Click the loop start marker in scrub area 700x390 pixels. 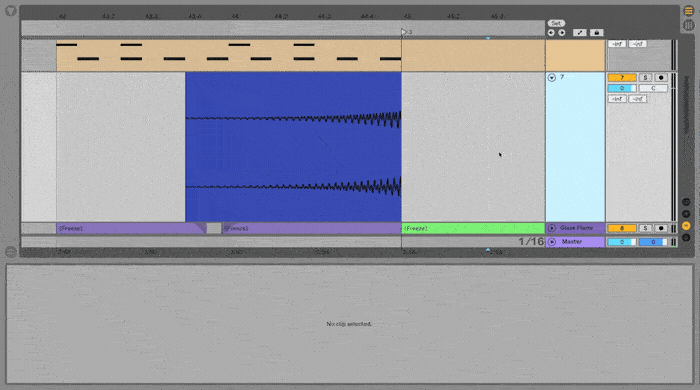click(x=404, y=32)
